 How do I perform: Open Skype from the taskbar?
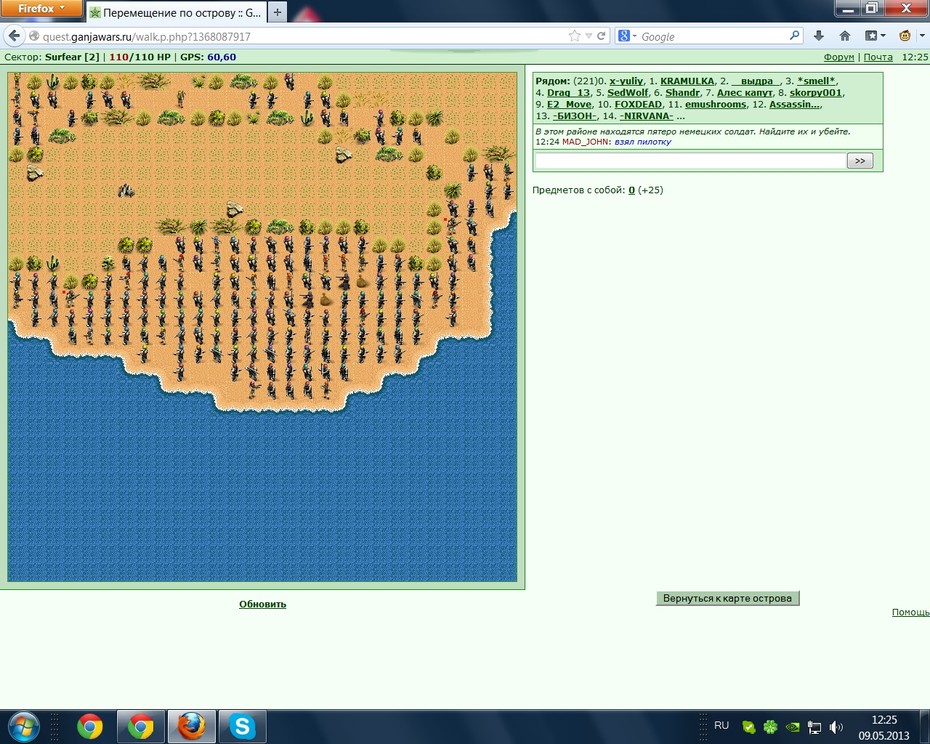pyautogui.click(x=243, y=726)
